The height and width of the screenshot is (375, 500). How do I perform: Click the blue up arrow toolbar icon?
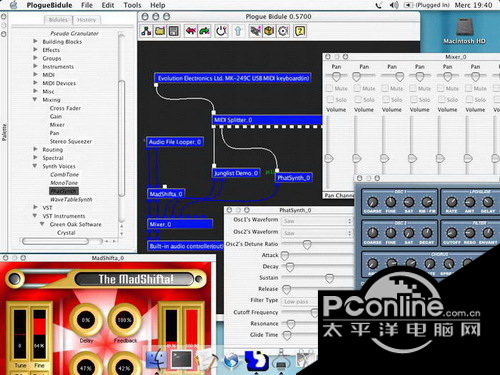point(238,31)
